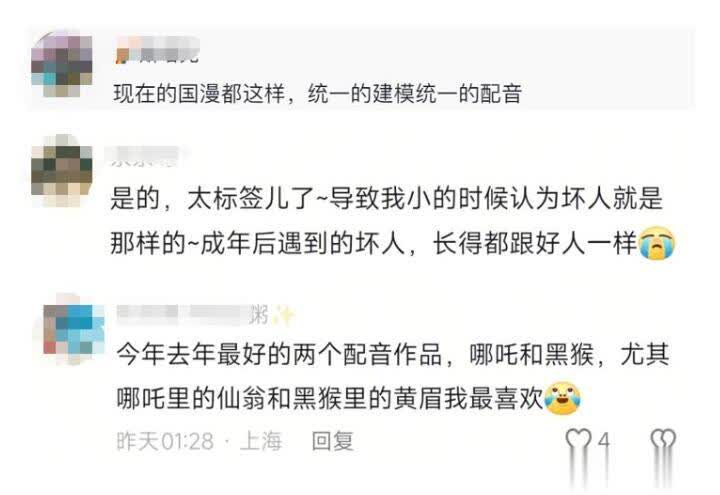Click orange badge before first username
The width and height of the screenshot is (720, 495).
point(122,55)
